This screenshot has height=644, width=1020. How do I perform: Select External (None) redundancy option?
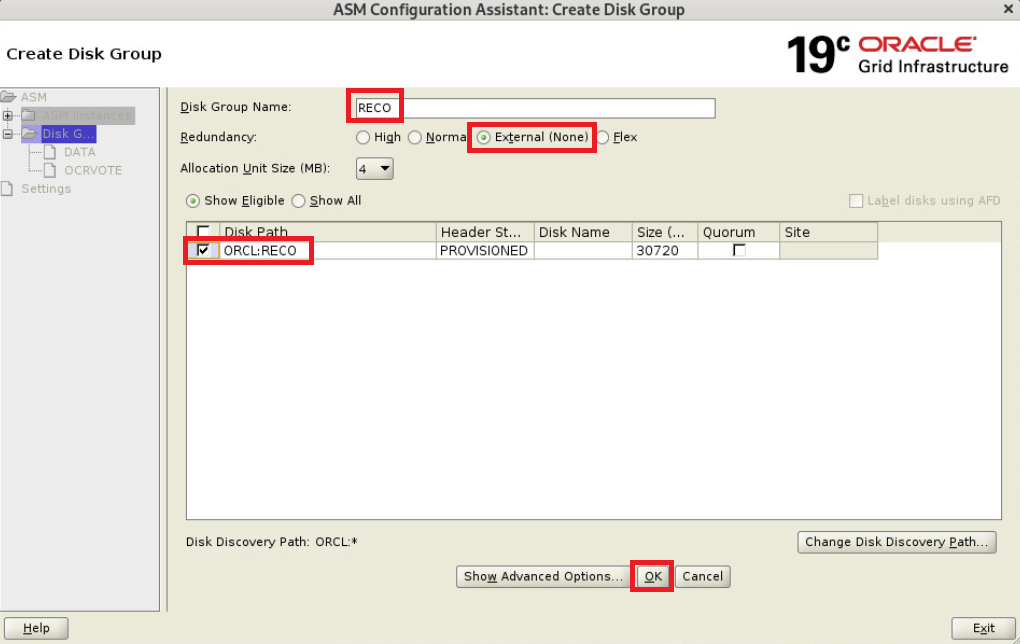point(483,137)
